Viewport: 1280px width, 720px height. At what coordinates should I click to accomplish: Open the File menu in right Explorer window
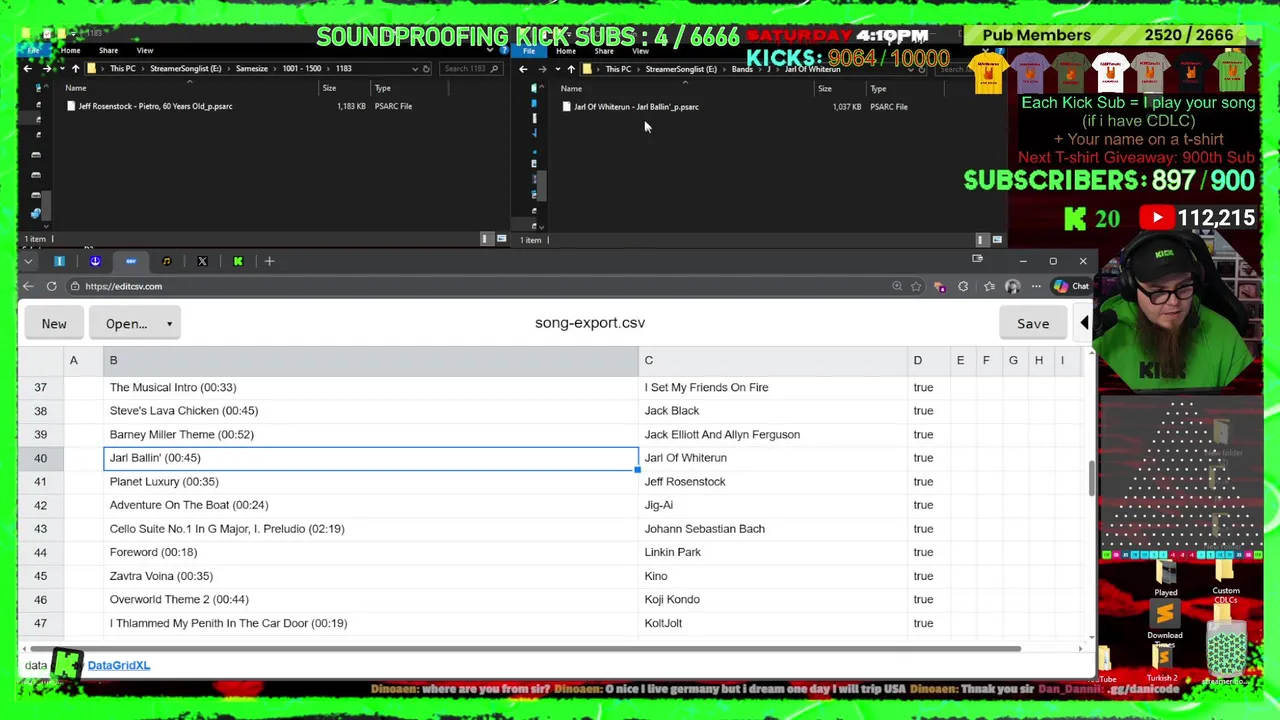point(529,50)
